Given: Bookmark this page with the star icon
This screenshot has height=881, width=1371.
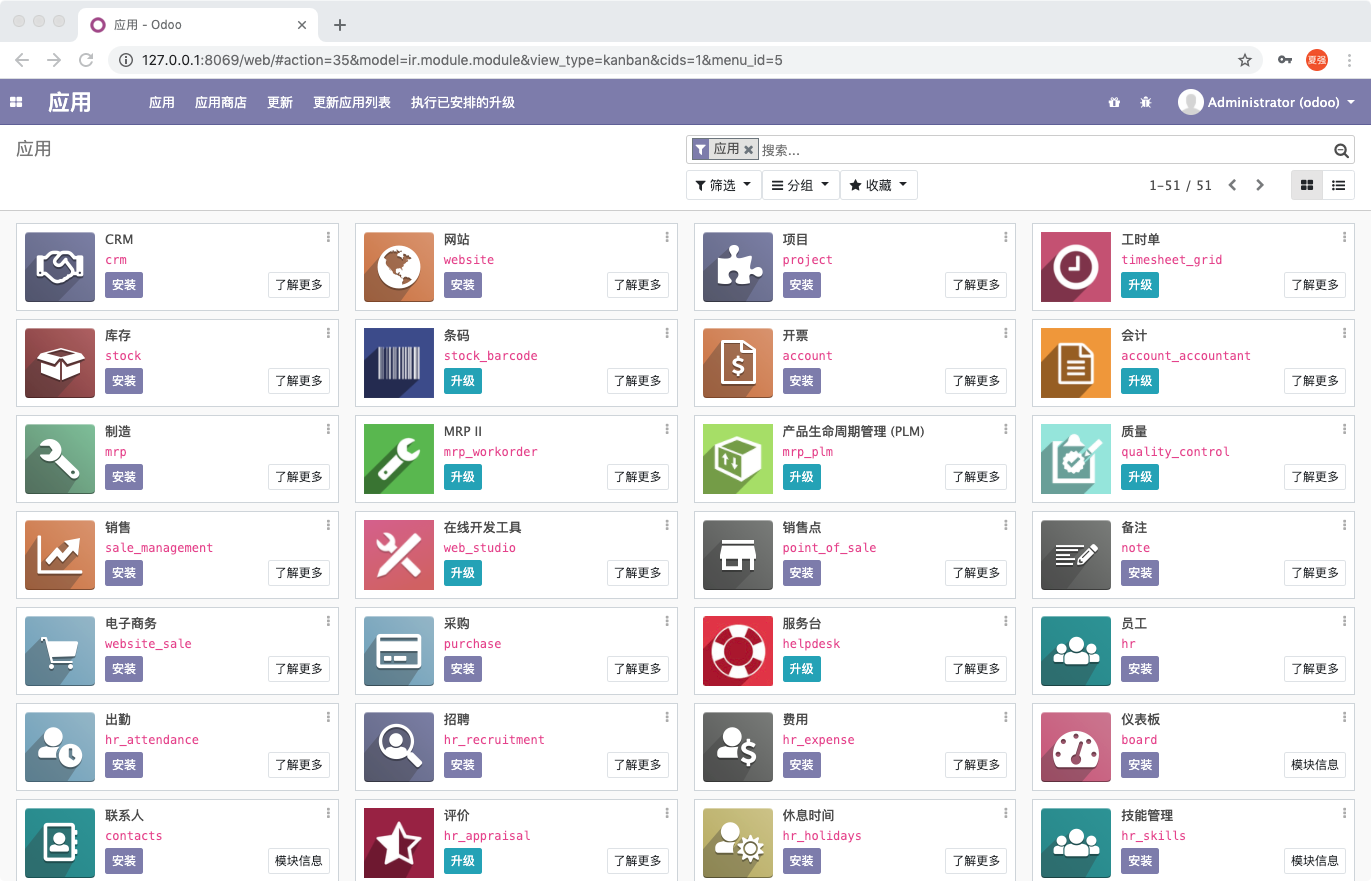Looking at the screenshot, I should 1245,60.
